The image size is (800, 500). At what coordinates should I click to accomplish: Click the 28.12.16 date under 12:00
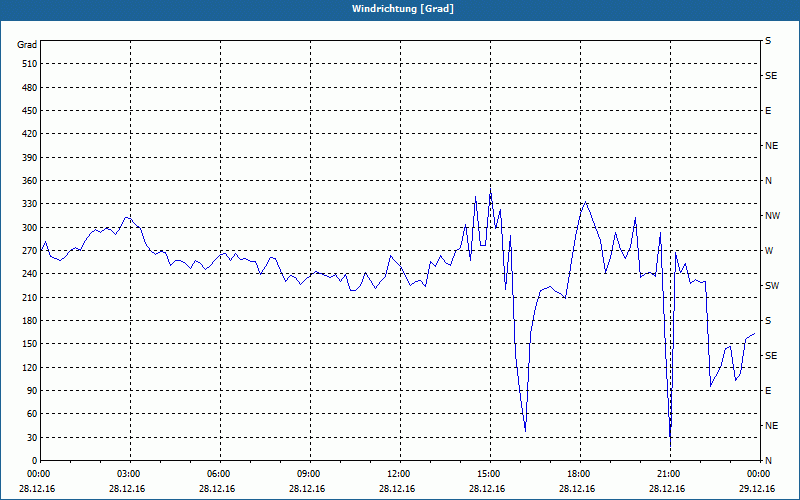coord(396,489)
